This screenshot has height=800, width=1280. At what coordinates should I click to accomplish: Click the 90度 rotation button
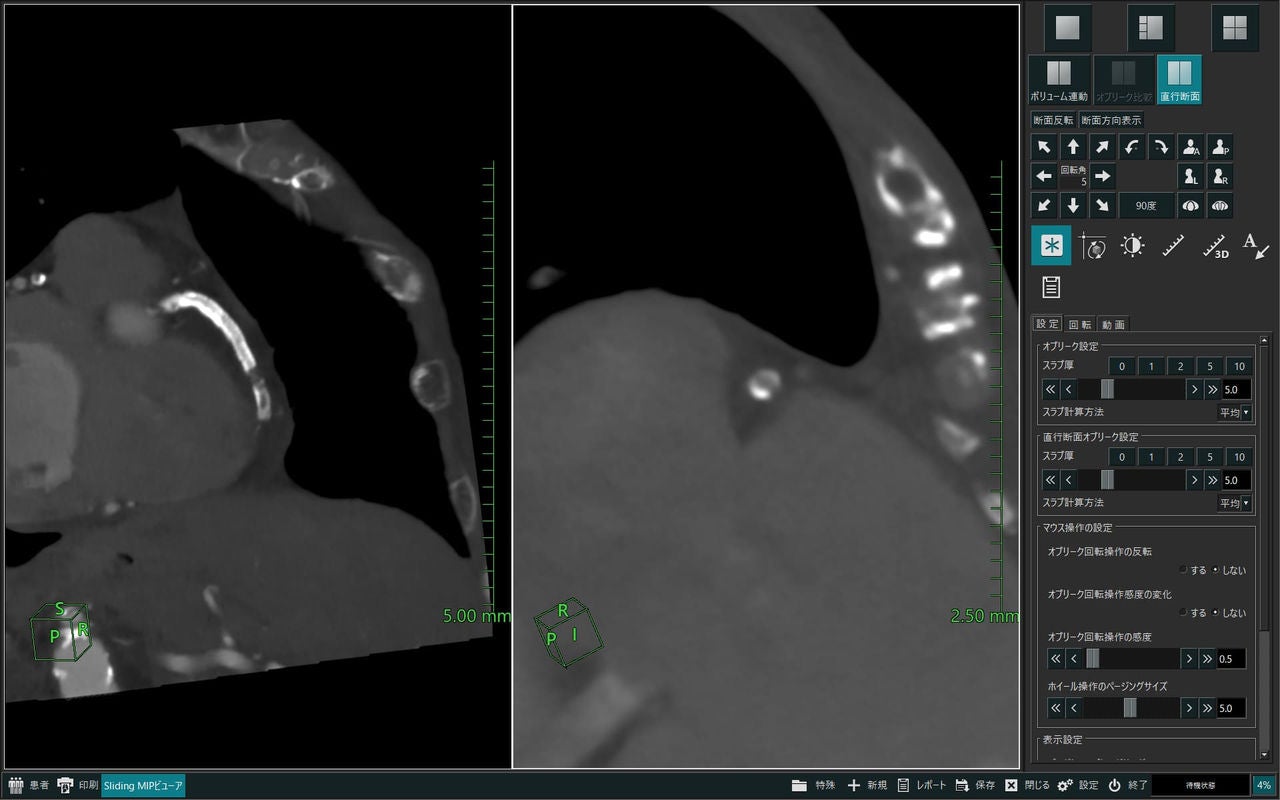pos(1146,206)
